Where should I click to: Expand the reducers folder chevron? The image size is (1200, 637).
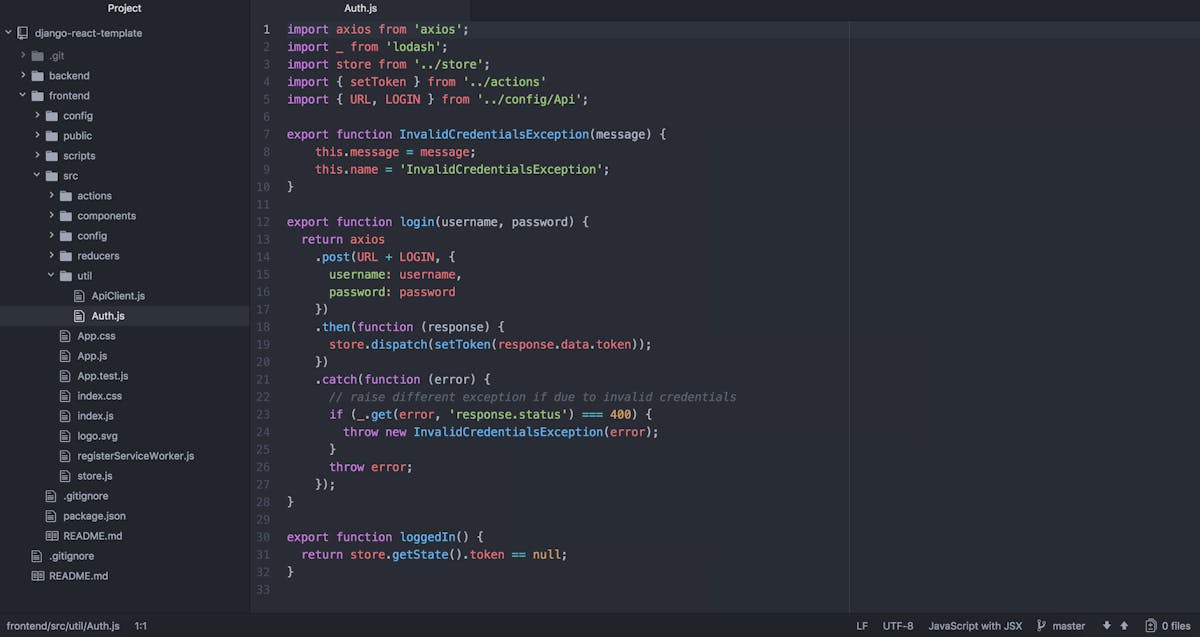[x=52, y=256]
